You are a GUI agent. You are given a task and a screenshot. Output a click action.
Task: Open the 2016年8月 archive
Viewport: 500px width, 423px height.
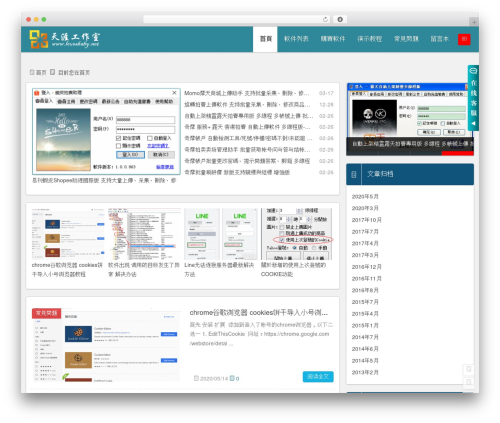[365, 290]
